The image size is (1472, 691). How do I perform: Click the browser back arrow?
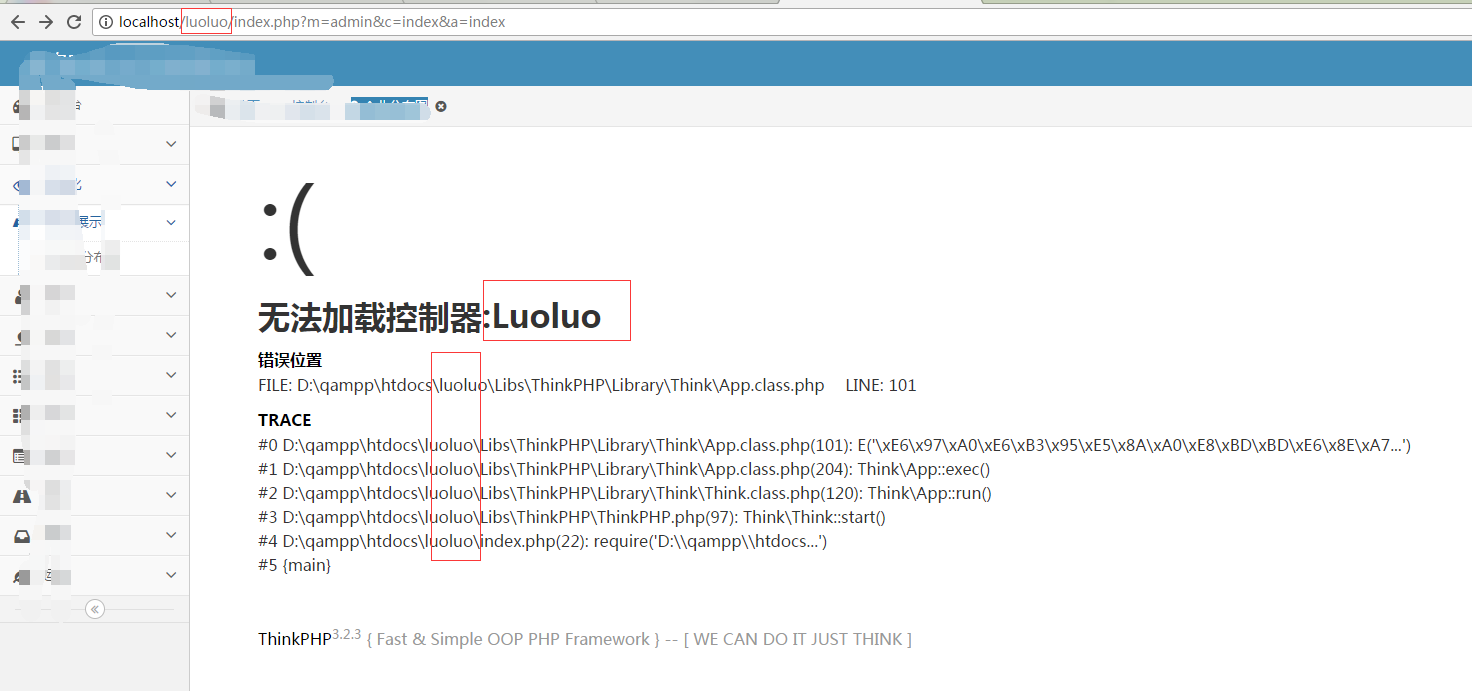click(17, 22)
